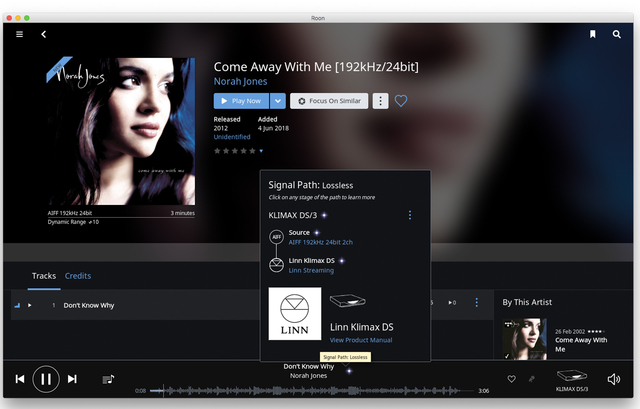
Task: Play the Don't Know Why track row
Action: coord(30,305)
